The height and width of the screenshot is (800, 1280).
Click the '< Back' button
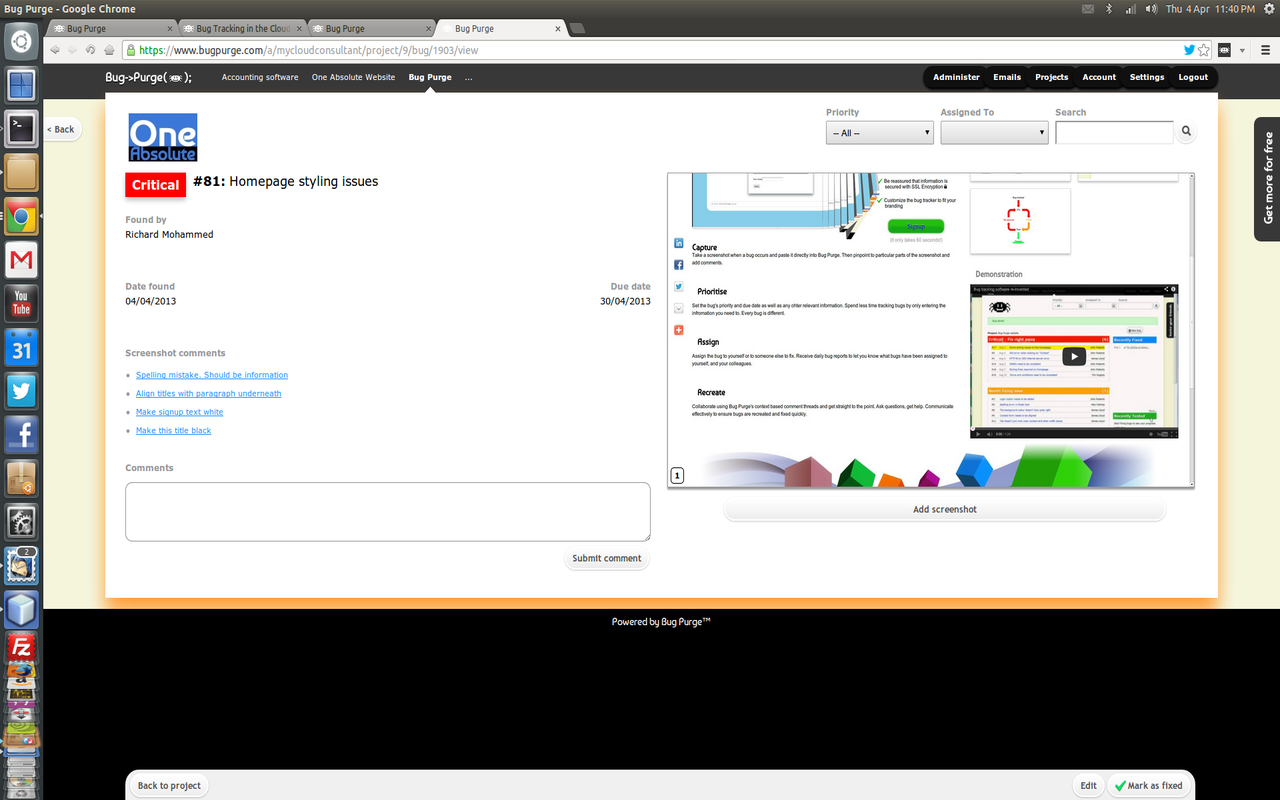click(x=61, y=129)
